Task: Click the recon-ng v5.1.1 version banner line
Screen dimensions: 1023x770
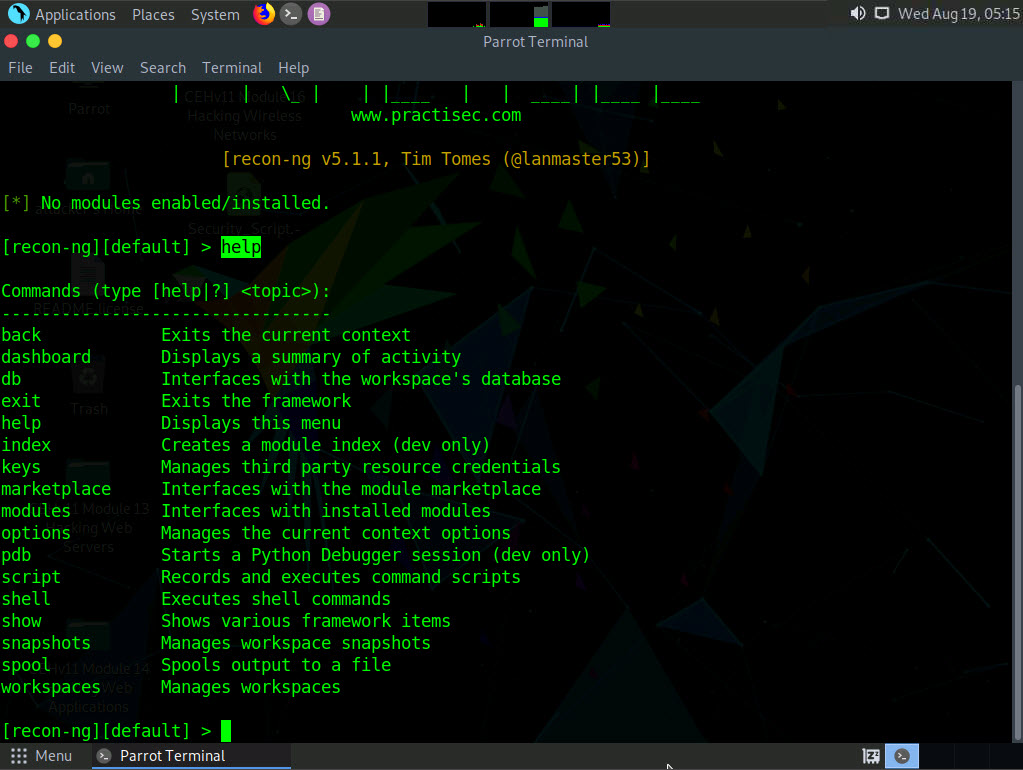Action: [x=436, y=159]
